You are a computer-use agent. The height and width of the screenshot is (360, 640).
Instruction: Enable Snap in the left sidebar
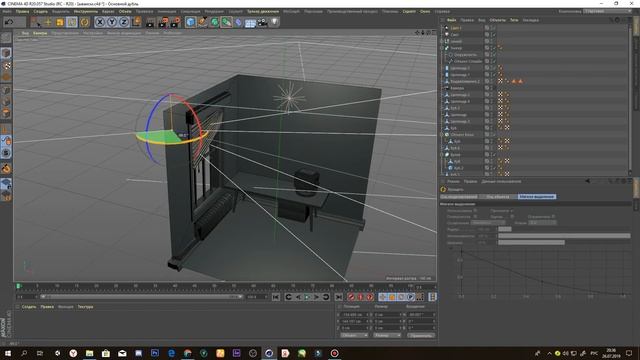pos(6,168)
